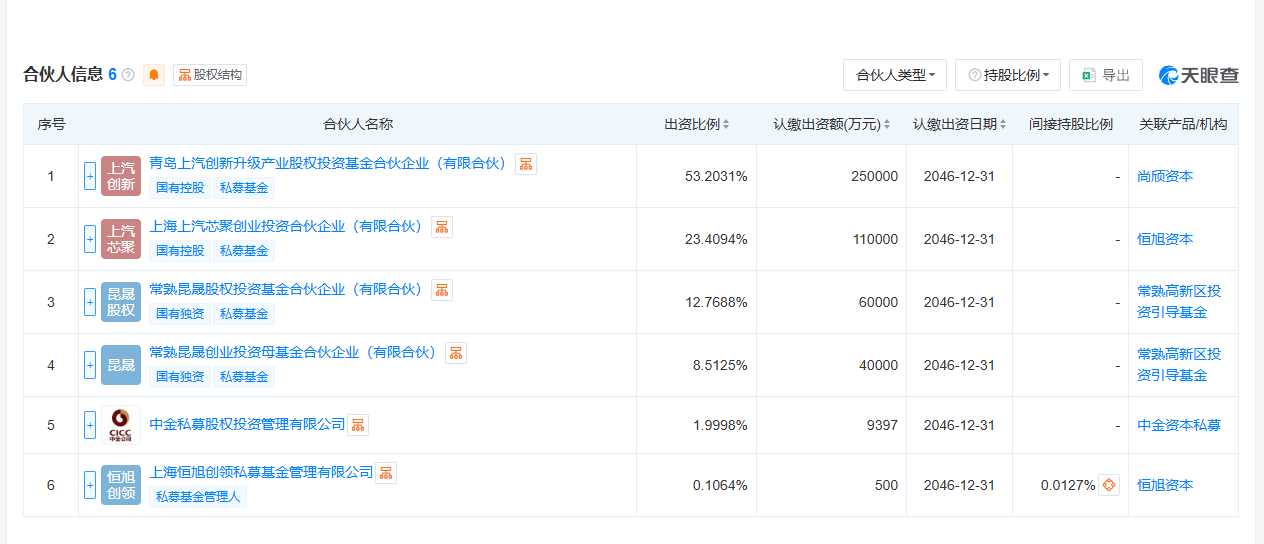Click the partner count number 6

pos(113,75)
